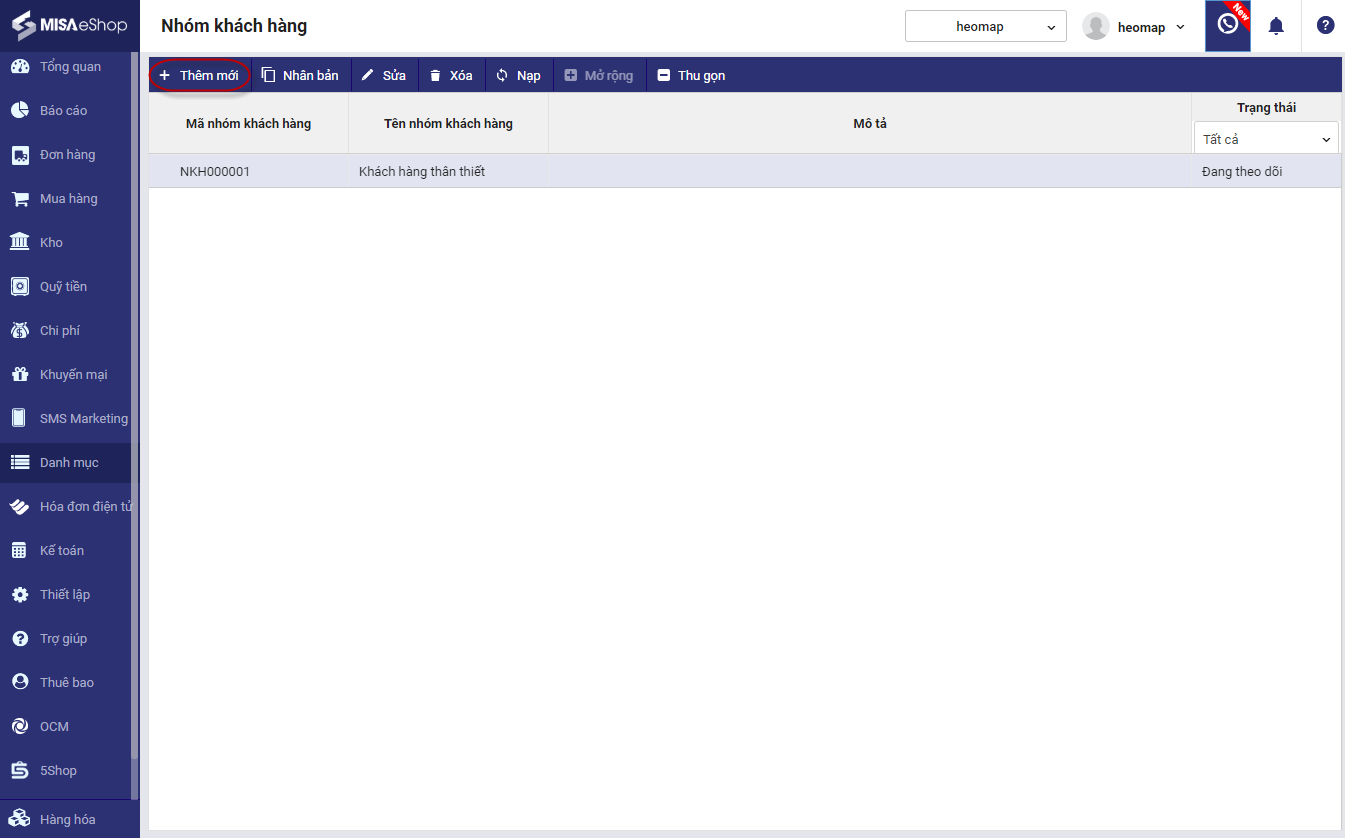
Task: Expand the heomap user account menu
Action: (x=1180, y=27)
